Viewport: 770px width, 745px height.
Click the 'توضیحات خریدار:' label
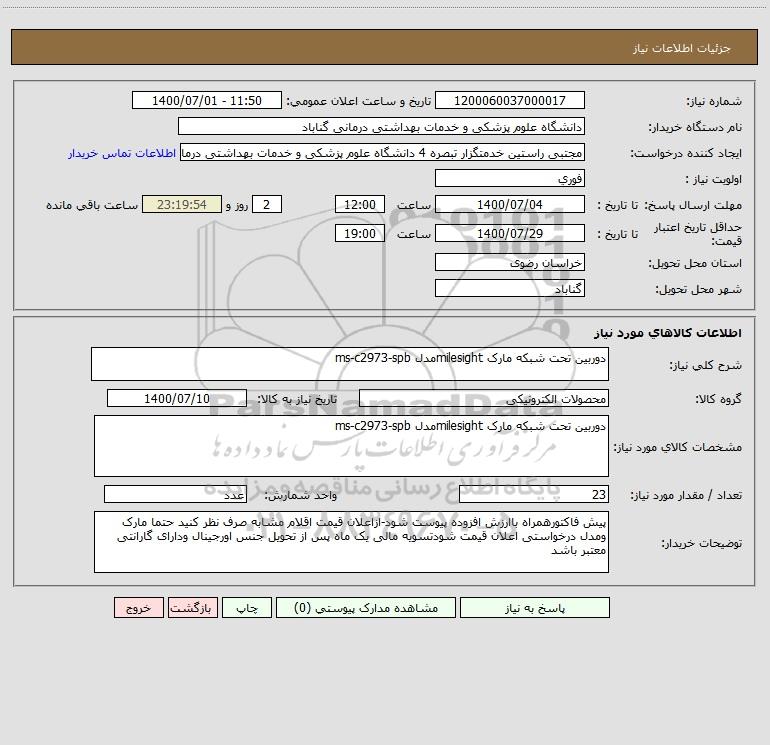click(x=702, y=543)
